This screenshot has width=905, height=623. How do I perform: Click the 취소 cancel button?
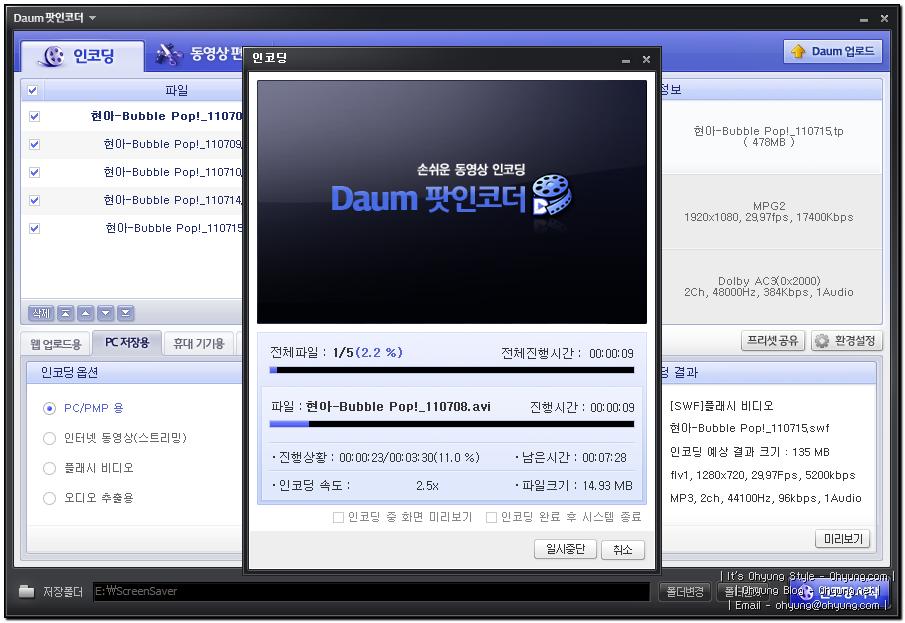[622, 549]
